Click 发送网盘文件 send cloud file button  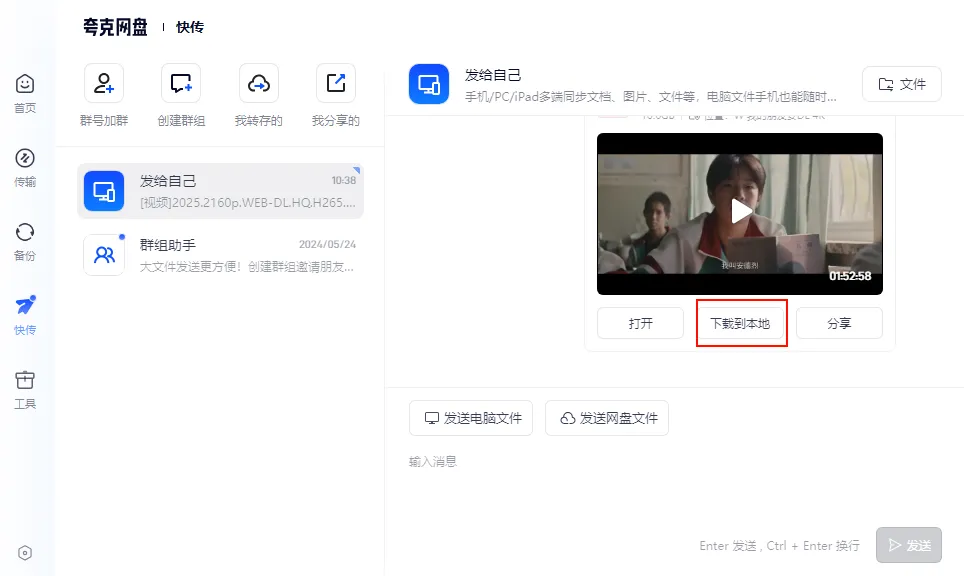[x=607, y=418]
